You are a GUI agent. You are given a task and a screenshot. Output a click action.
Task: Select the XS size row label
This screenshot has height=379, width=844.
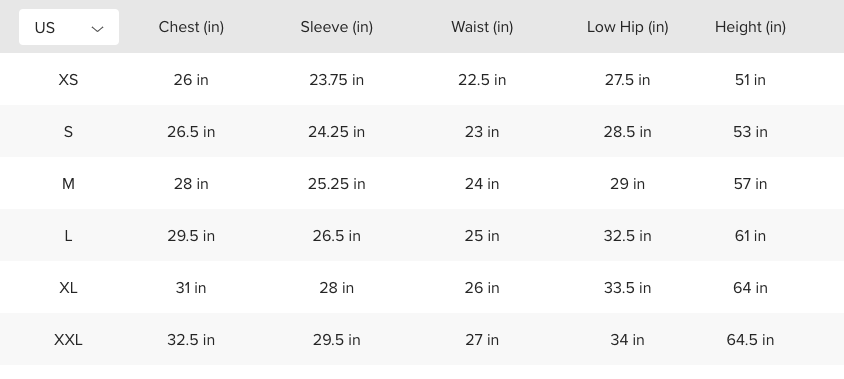coord(68,80)
